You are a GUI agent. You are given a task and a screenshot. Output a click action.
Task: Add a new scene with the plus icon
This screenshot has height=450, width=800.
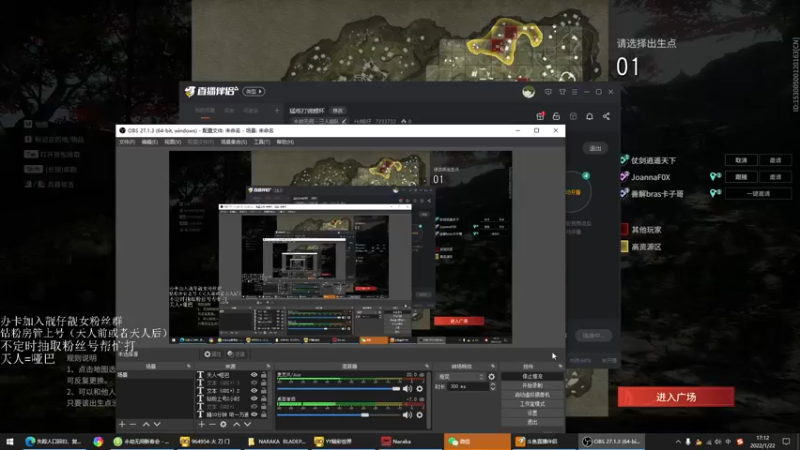[x=122, y=424]
